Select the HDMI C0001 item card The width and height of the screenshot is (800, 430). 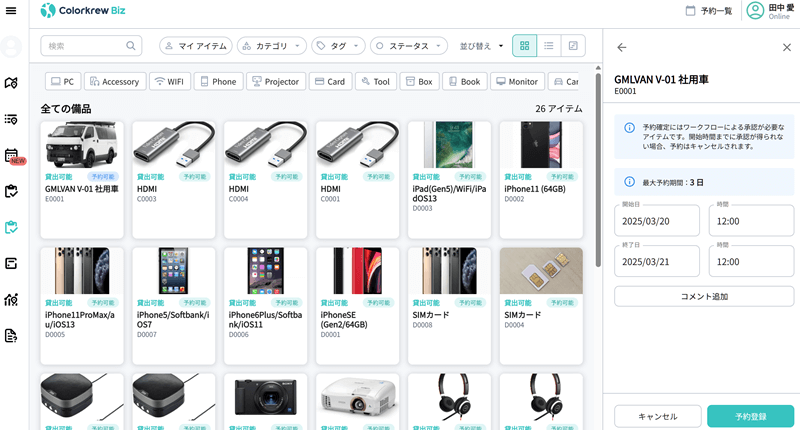pyautogui.click(x=357, y=180)
